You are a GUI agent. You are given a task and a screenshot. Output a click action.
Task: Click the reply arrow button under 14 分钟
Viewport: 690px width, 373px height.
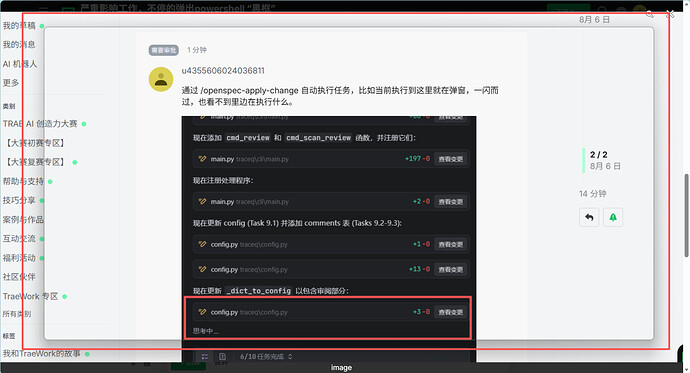pyautogui.click(x=589, y=217)
